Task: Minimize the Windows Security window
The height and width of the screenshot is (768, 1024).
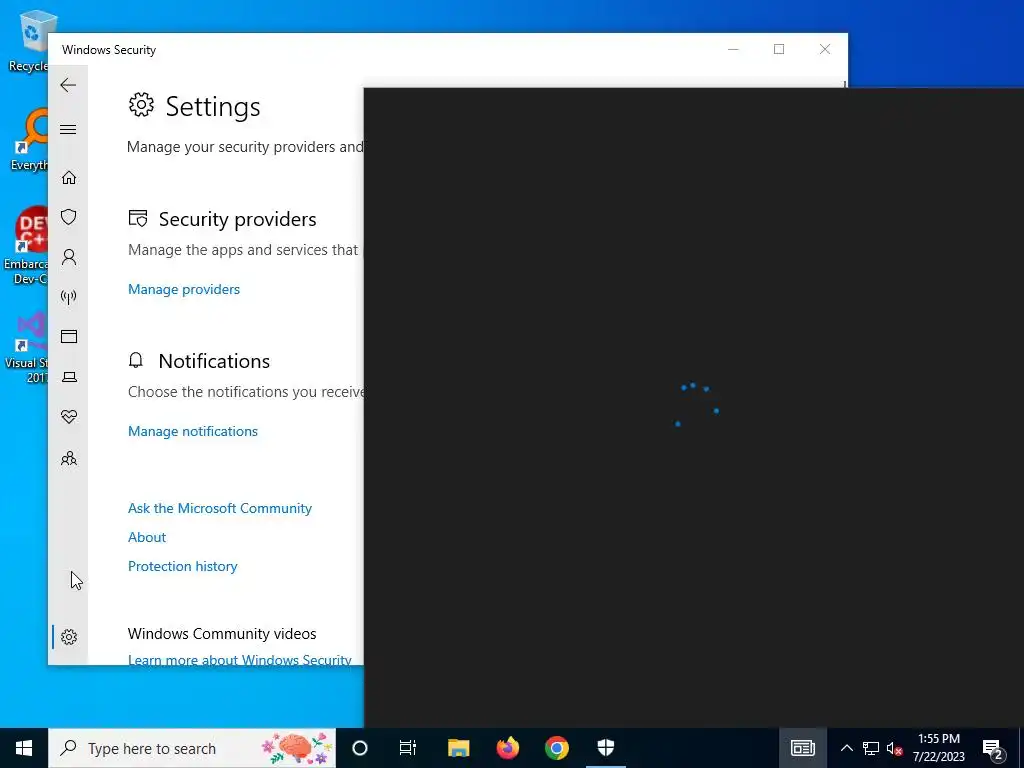Action: (x=733, y=50)
